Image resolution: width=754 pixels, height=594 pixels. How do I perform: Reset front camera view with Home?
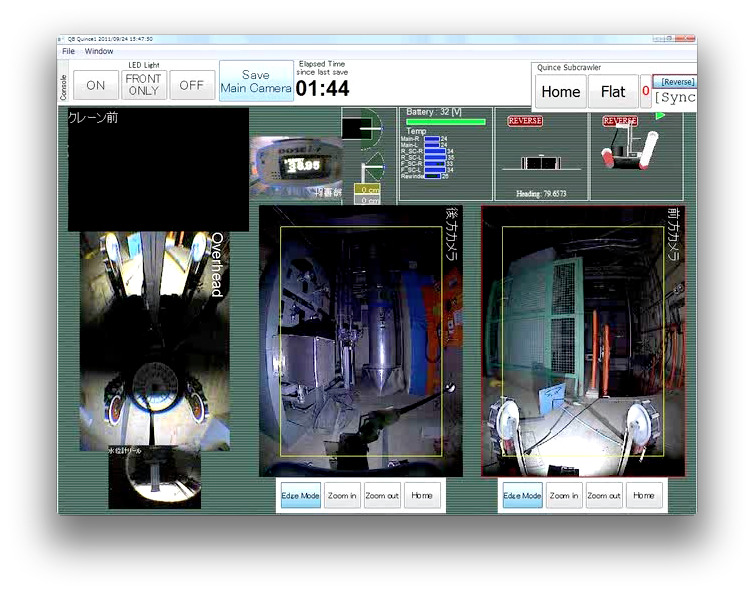[x=644, y=495]
